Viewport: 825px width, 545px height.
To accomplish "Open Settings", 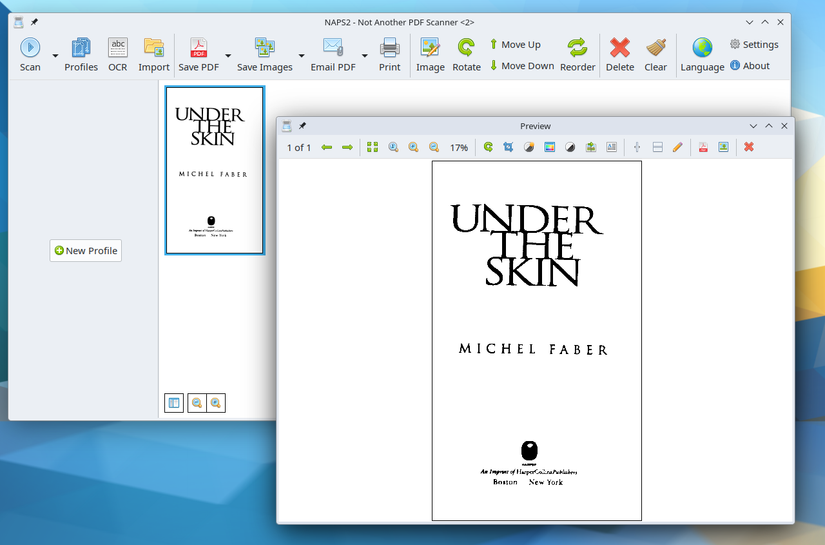I will [x=754, y=45].
